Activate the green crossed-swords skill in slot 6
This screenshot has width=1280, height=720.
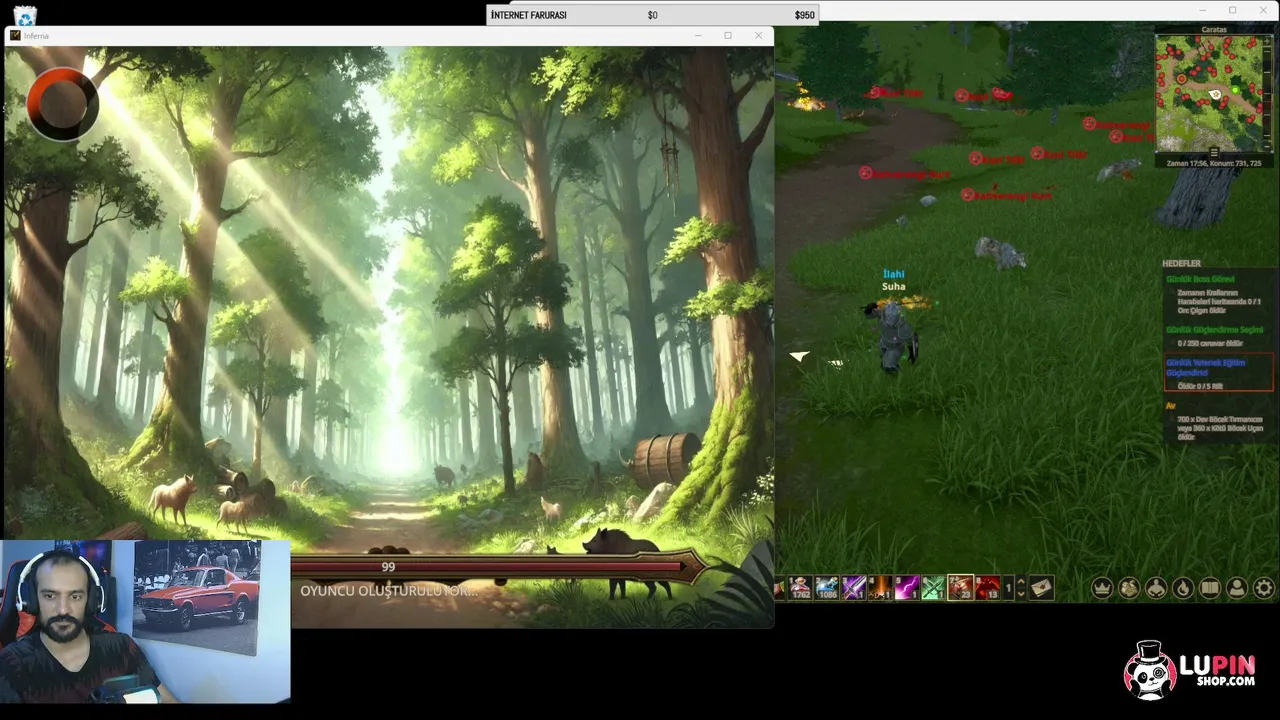pyautogui.click(x=933, y=588)
